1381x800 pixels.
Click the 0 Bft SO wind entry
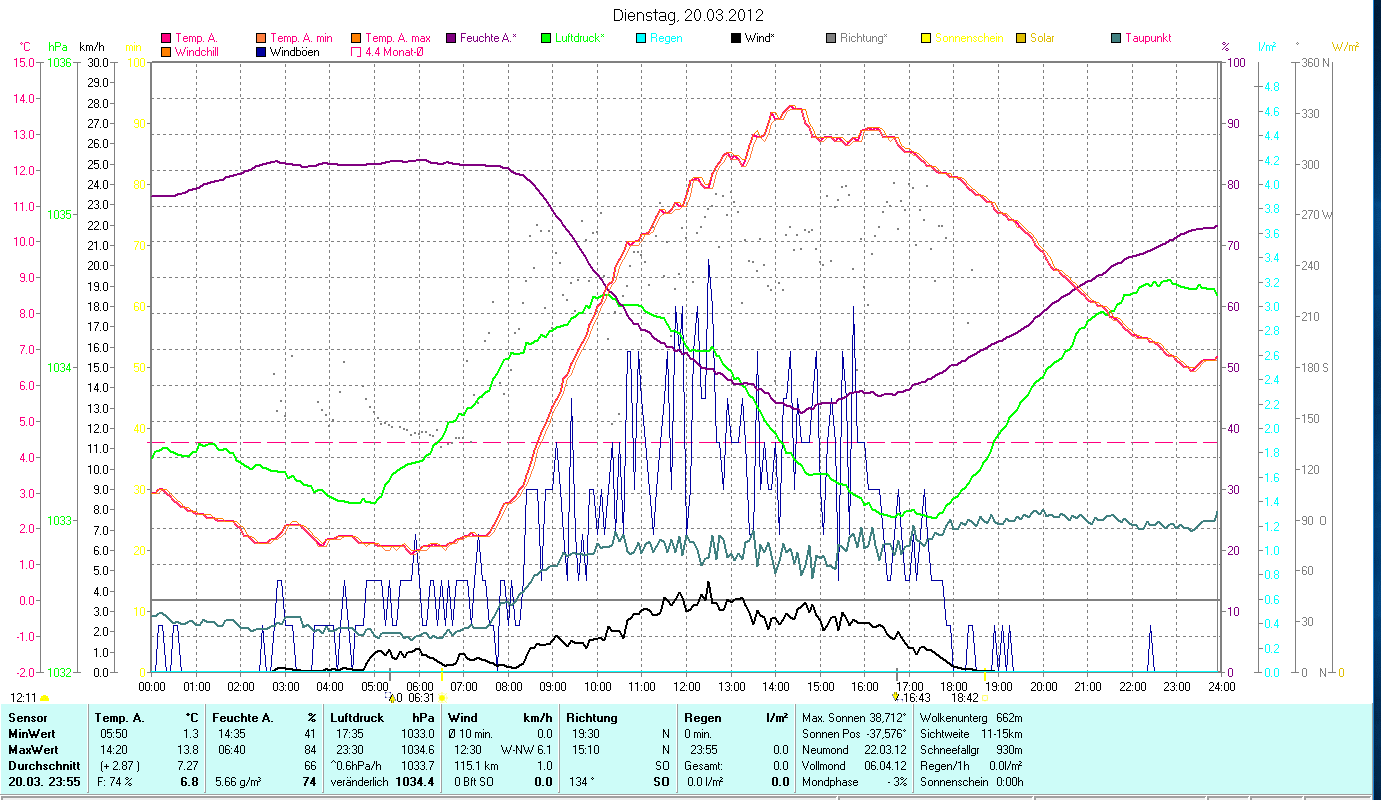pos(474,781)
